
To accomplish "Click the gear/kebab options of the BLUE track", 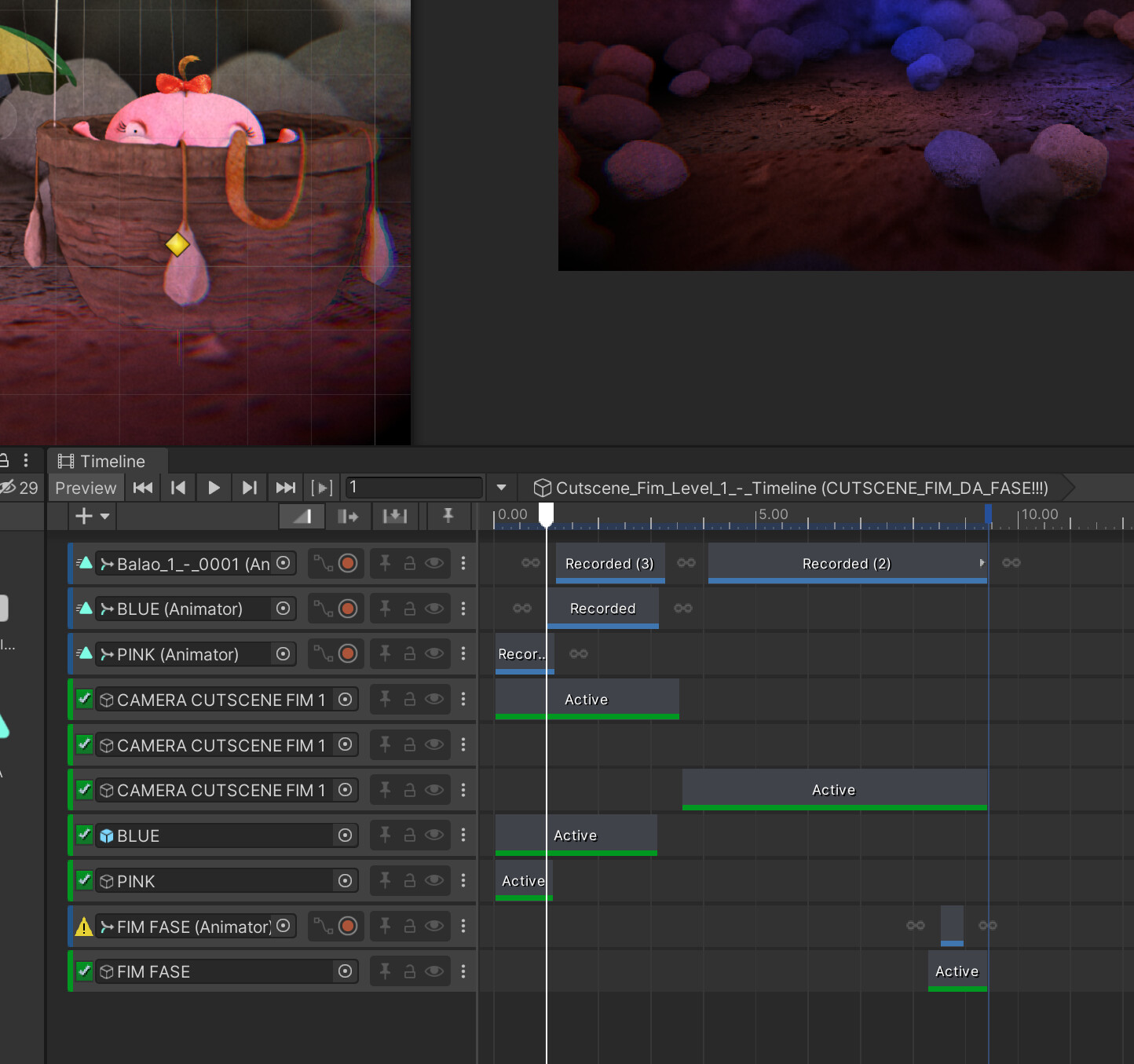I will (x=463, y=835).
